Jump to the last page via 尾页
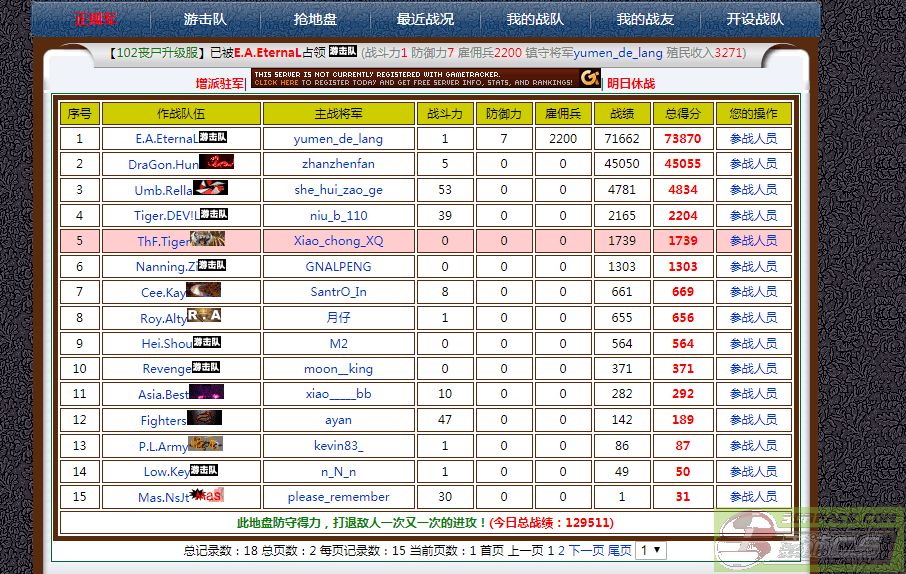The image size is (906, 574). tap(620, 551)
